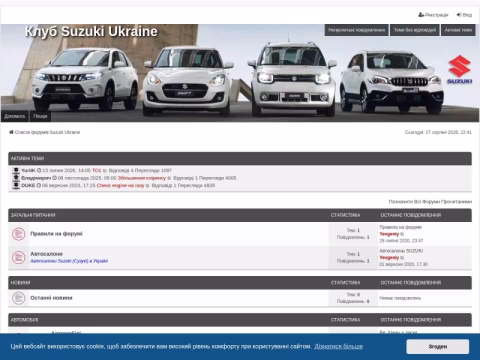Open Yevgeniy profile in Правила row
This screenshot has height=360, width=480.
pyautogui.click(x=389, y=234)
